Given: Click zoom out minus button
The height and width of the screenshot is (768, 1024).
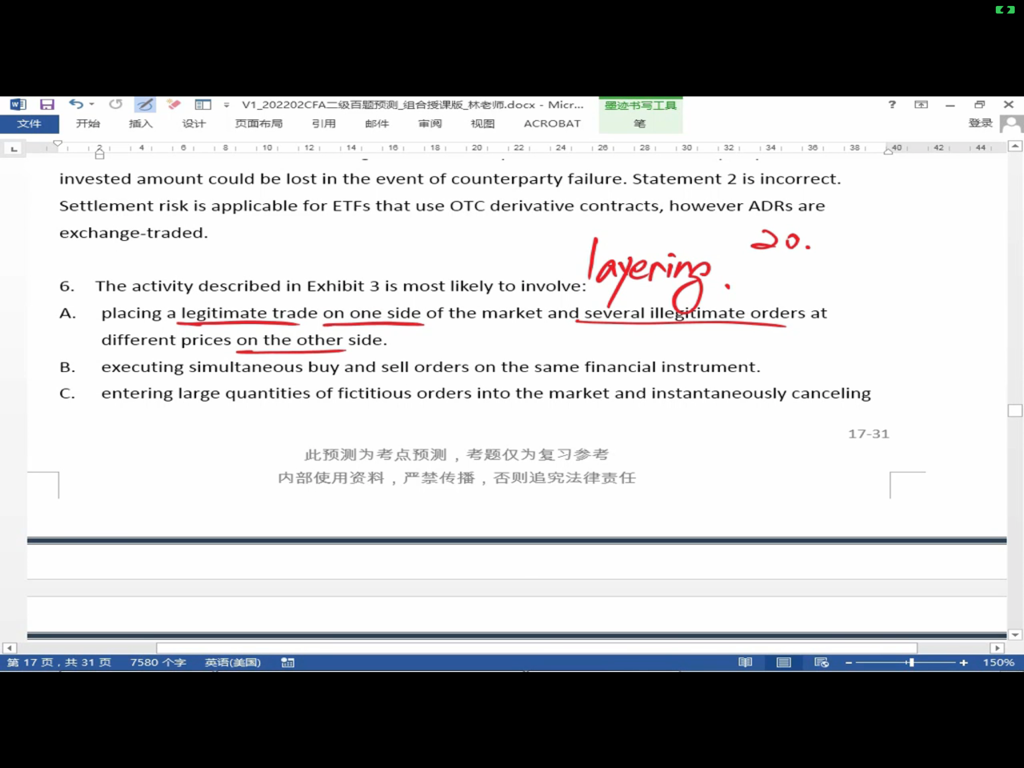Looking at the screenshot, I should (848, 662).
